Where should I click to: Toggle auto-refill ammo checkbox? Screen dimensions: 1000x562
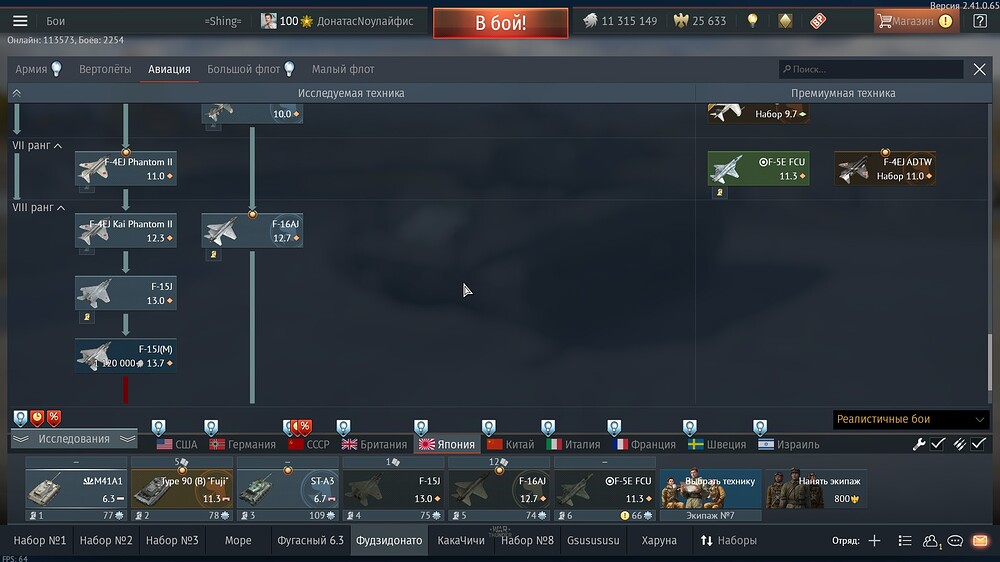coord(978,444)
